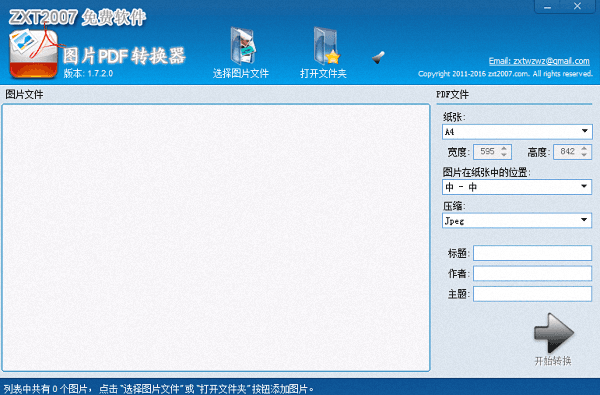Click the select image files icon
The image size is (600, 395).
point(243,46)
